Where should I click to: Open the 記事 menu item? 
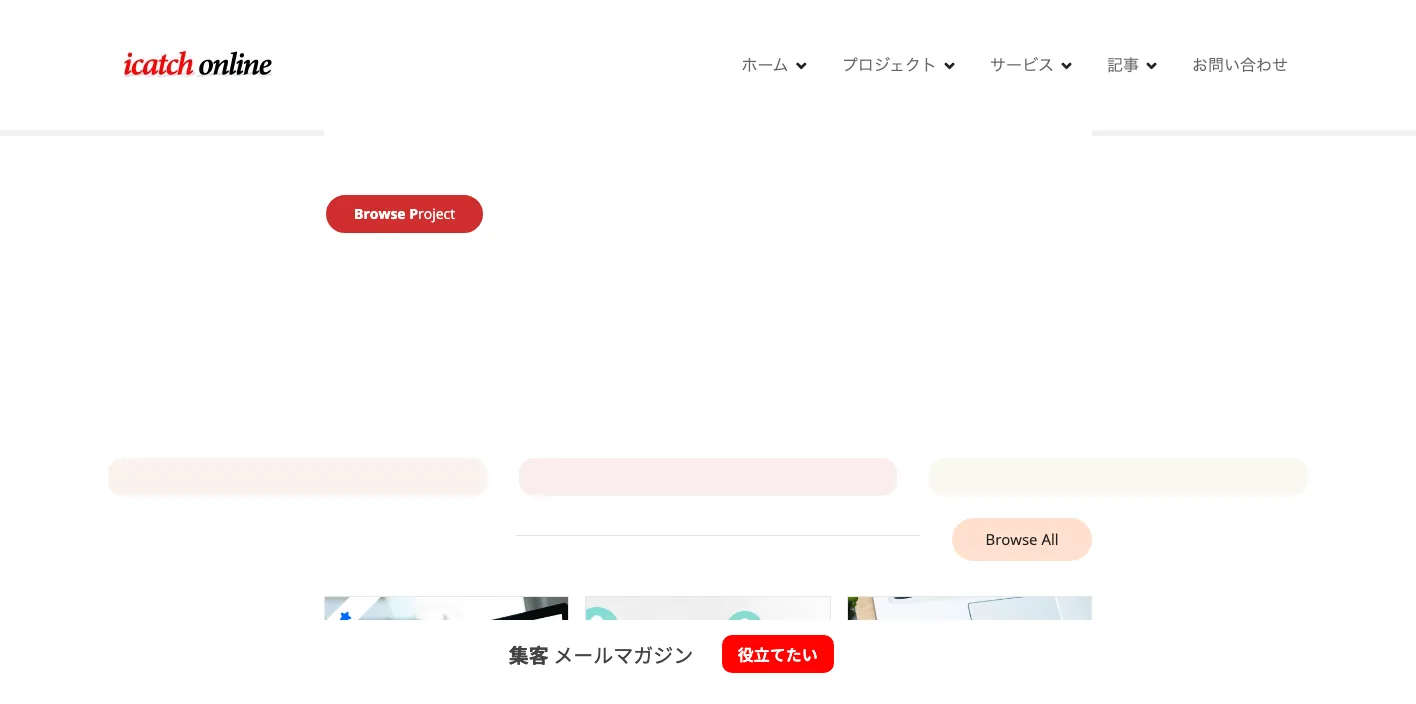coord(1123,65)
